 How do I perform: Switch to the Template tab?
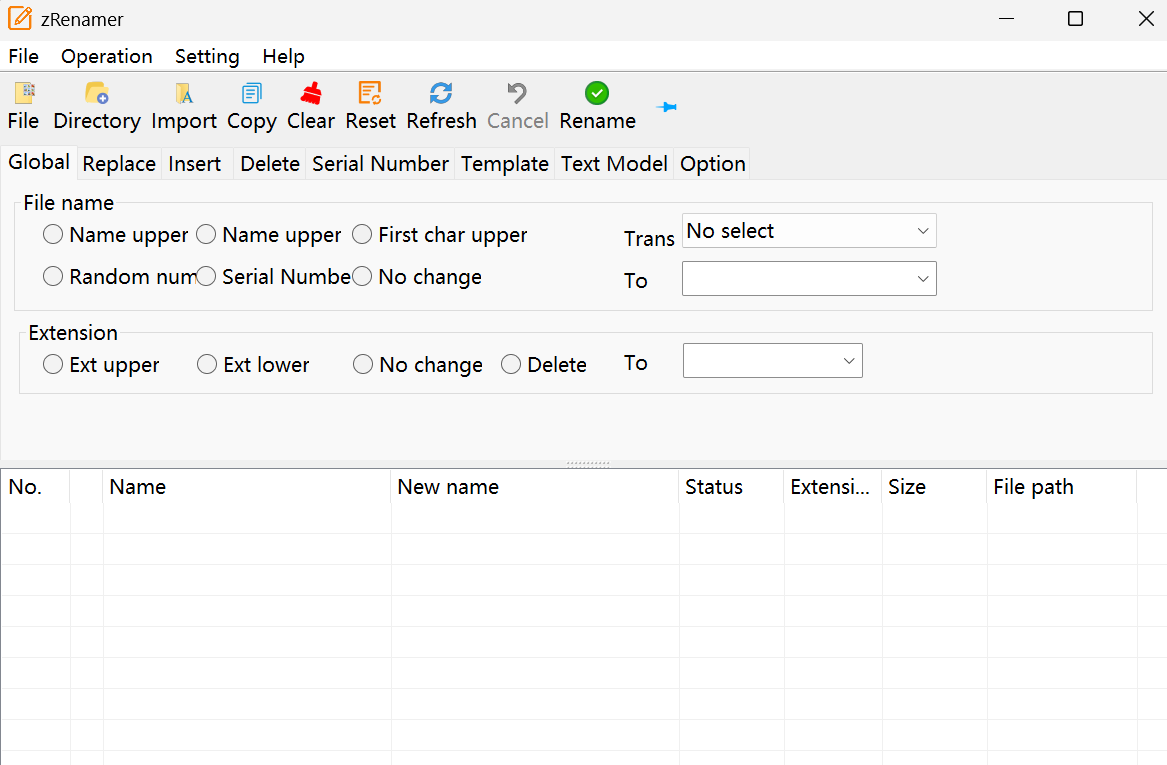[x=504, y=163]
